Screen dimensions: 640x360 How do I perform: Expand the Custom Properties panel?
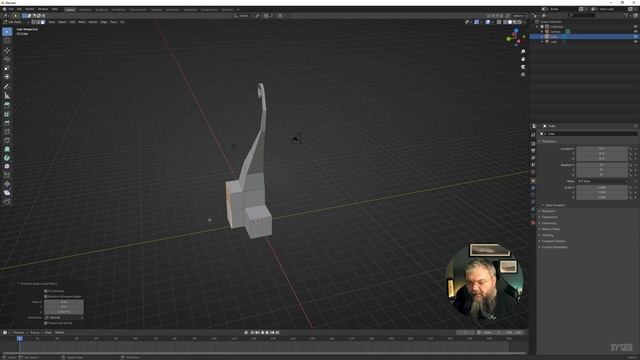click(554, 247)
